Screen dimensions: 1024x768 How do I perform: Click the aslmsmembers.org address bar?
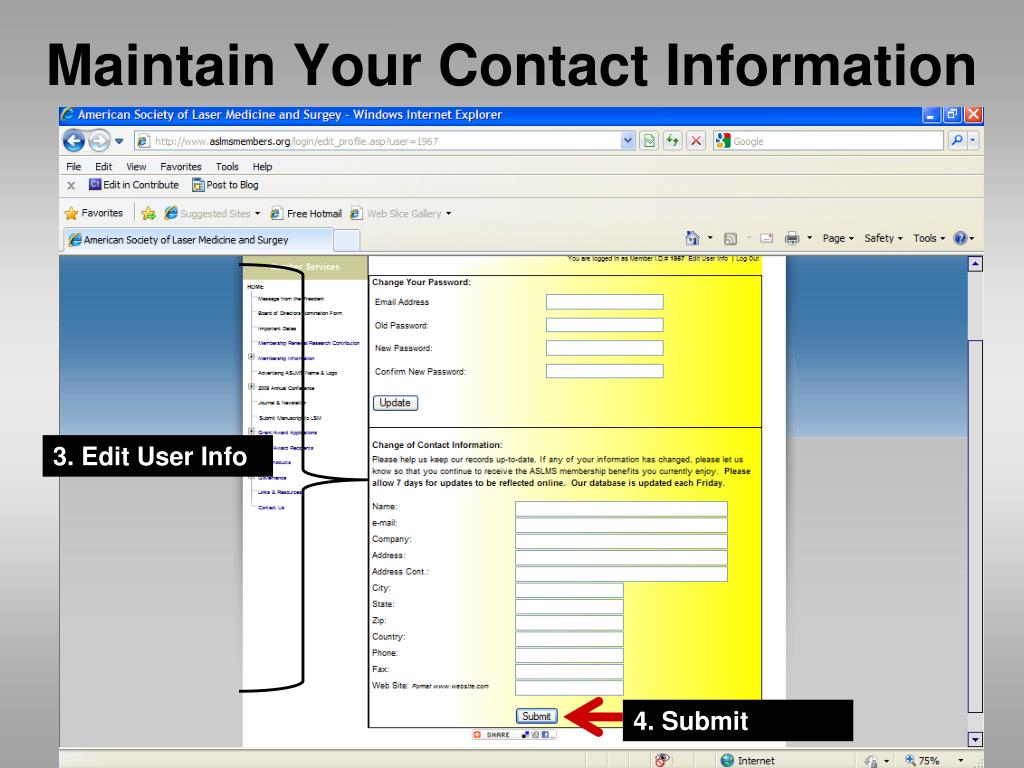click(377, 141)
